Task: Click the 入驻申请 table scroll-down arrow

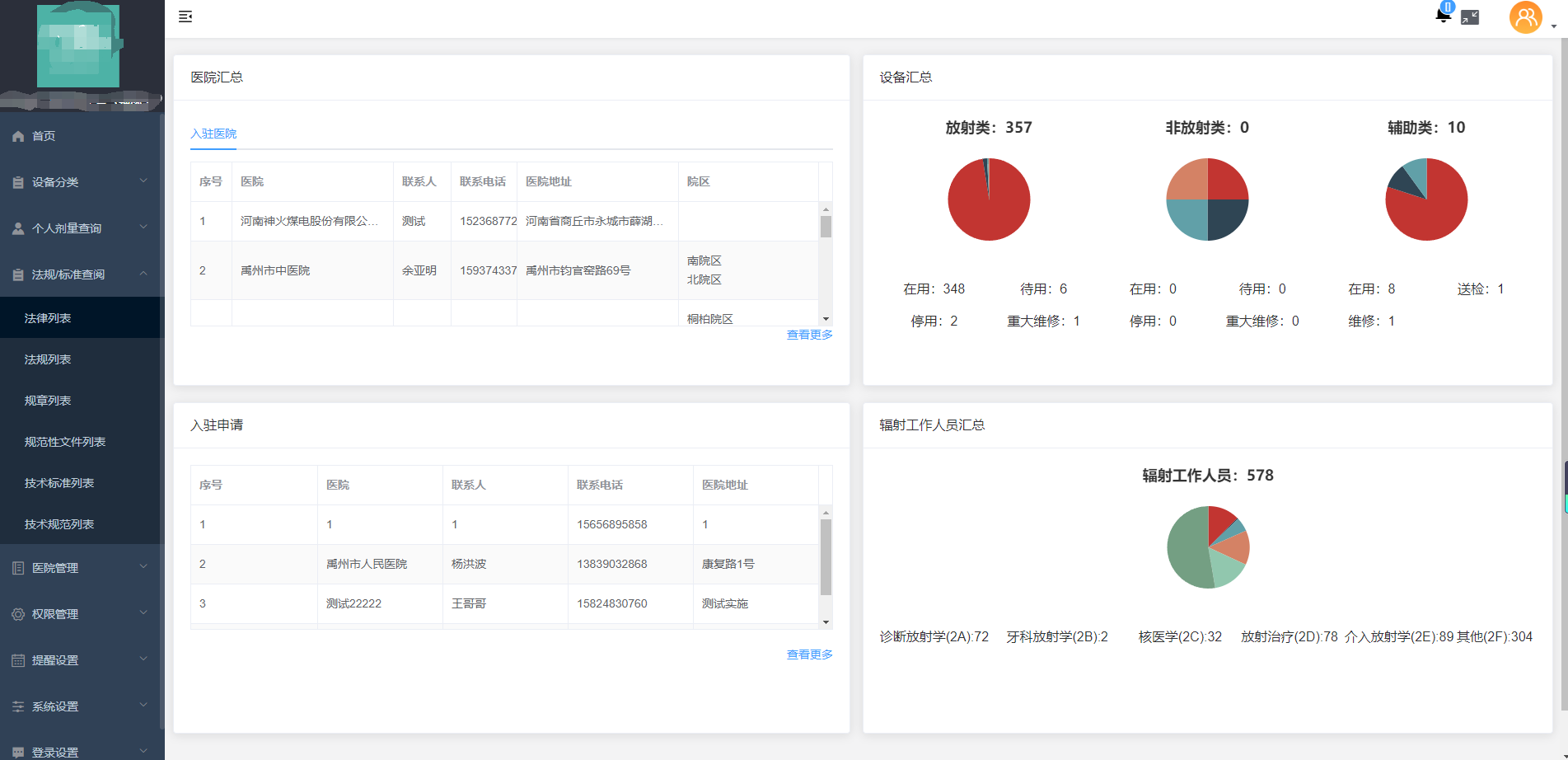Action: point(826,622)
